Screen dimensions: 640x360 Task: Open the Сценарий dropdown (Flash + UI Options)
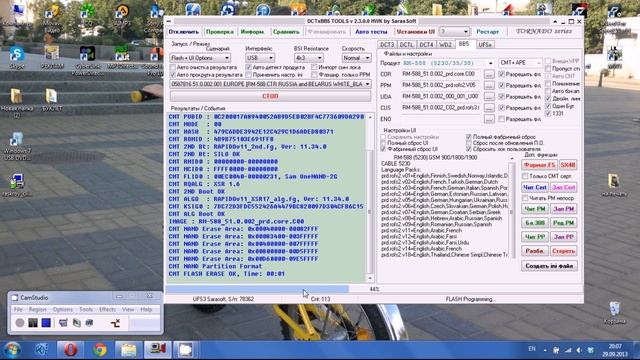point(200,58)
